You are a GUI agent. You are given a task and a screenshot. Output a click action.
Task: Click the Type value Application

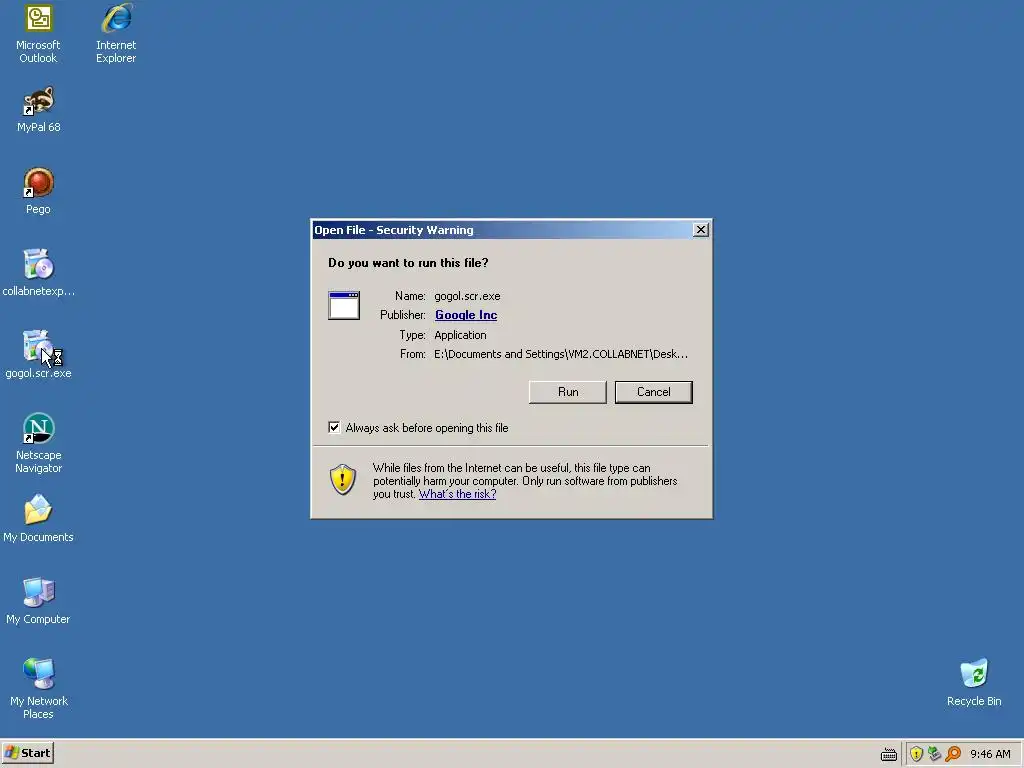tap(460, 335)
